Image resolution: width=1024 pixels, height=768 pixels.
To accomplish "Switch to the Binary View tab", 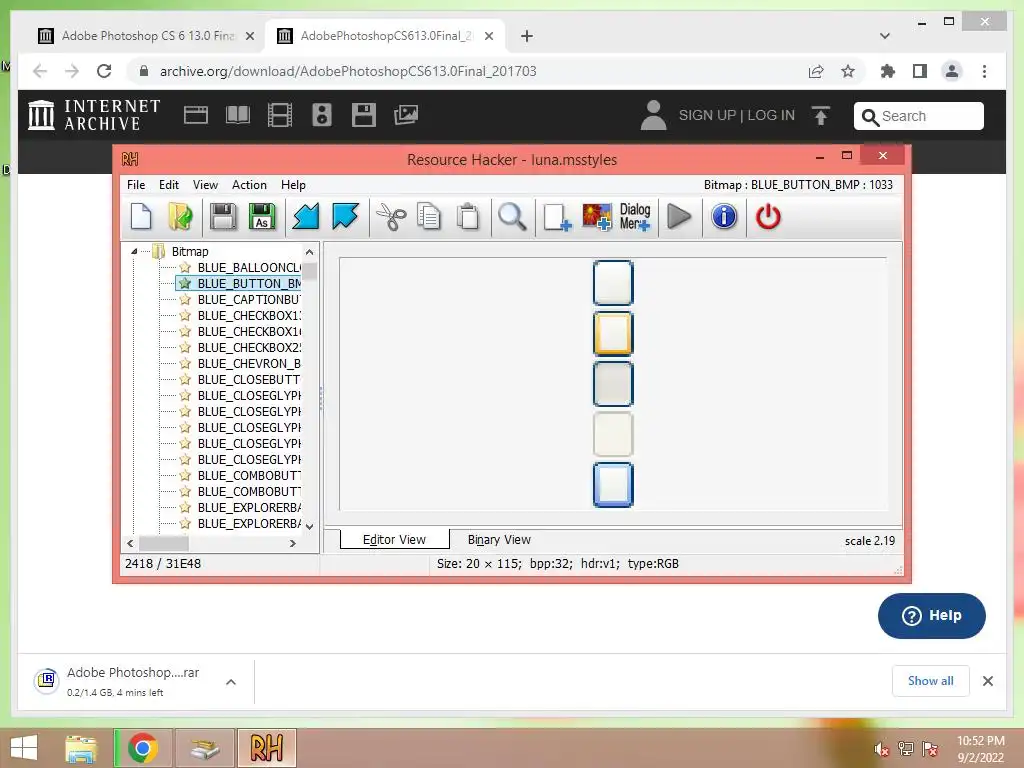I will pyautogui.click(x=499, y=539).
